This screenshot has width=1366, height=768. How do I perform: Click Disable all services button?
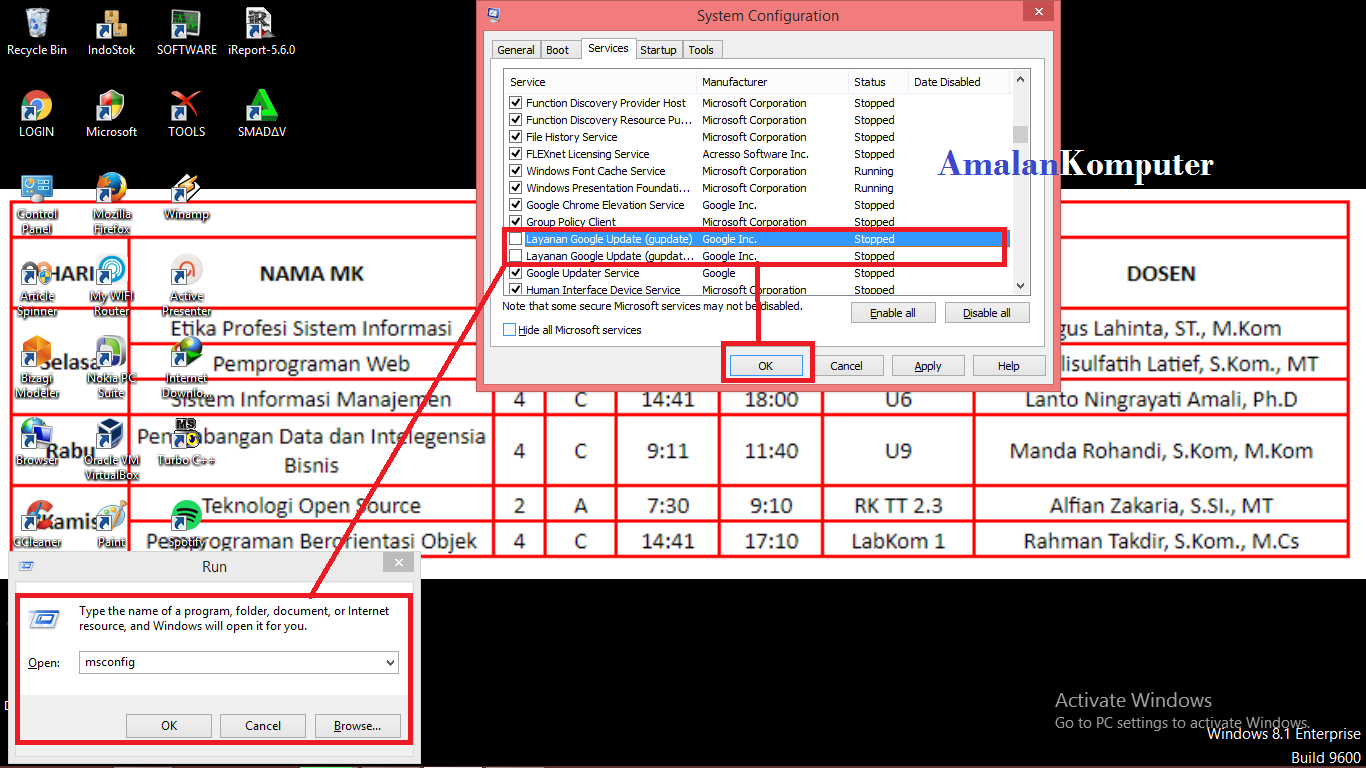coord(987,313)
